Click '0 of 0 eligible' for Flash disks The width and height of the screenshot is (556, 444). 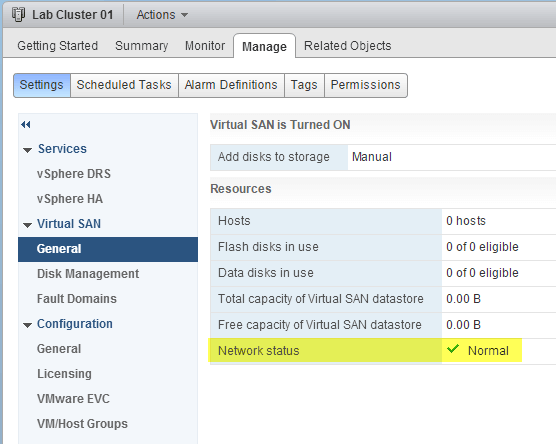point(482,247)
